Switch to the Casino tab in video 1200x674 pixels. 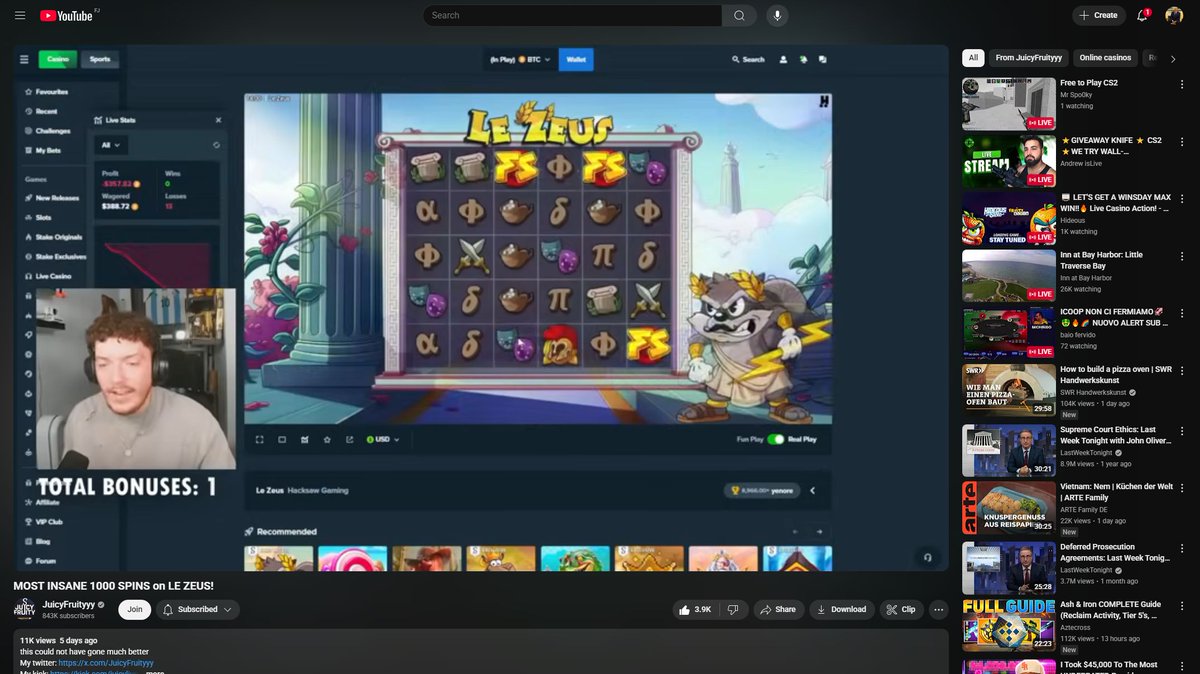[x=58, y=59]
